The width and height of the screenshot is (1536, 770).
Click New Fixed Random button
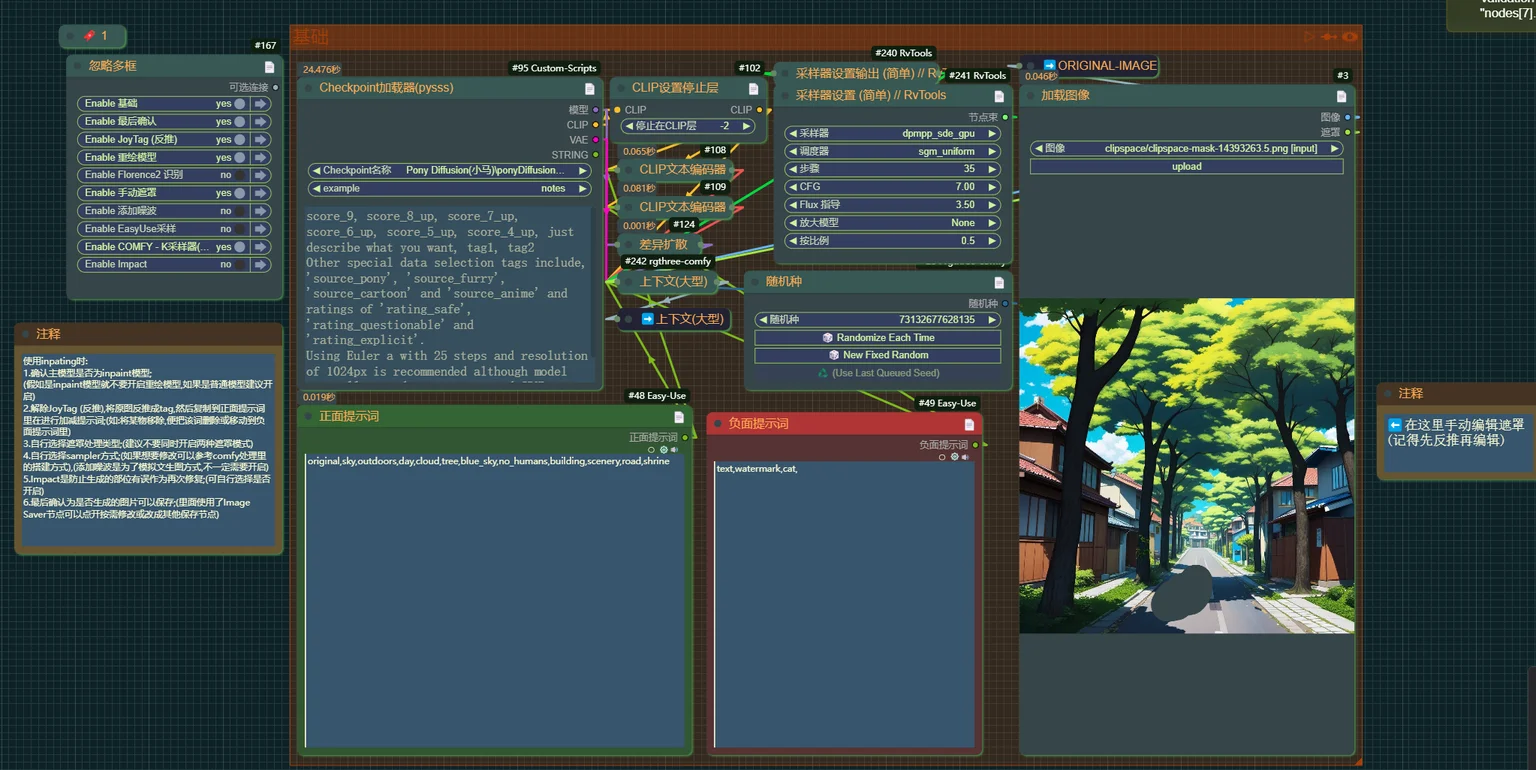[878, 355]
